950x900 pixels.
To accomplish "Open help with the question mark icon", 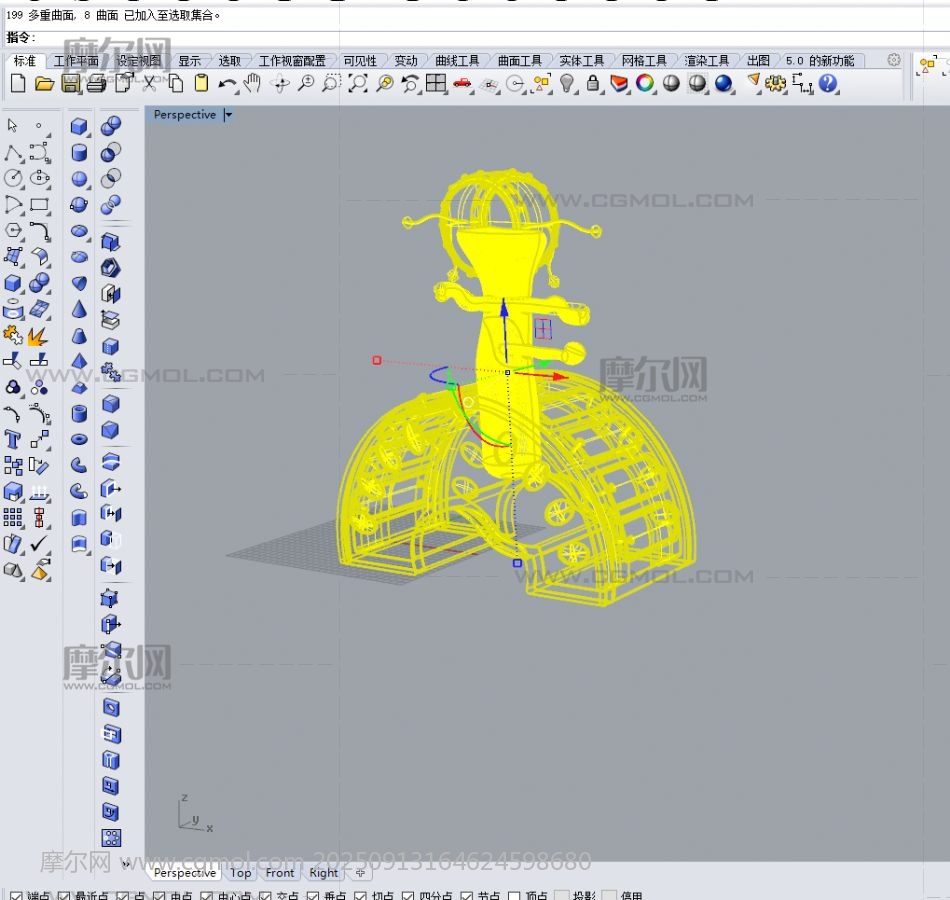I will 828,83.
